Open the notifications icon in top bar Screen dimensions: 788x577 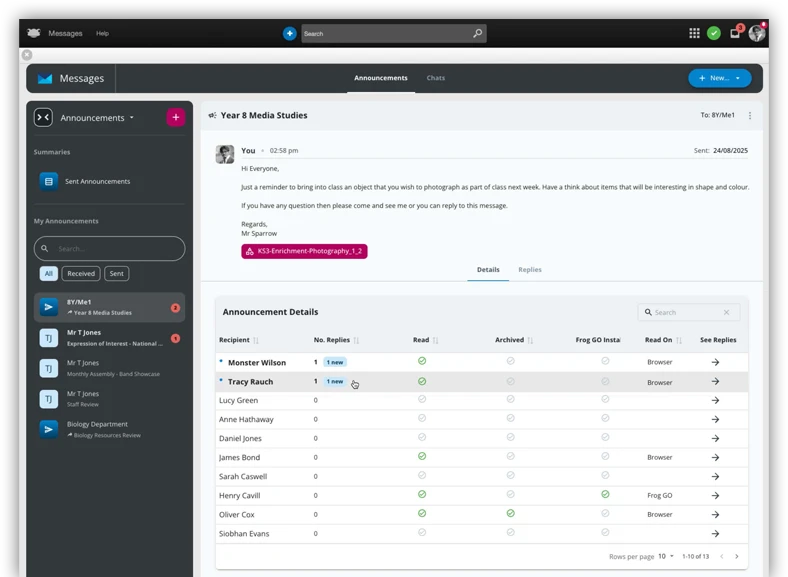(x=735, y=33)
